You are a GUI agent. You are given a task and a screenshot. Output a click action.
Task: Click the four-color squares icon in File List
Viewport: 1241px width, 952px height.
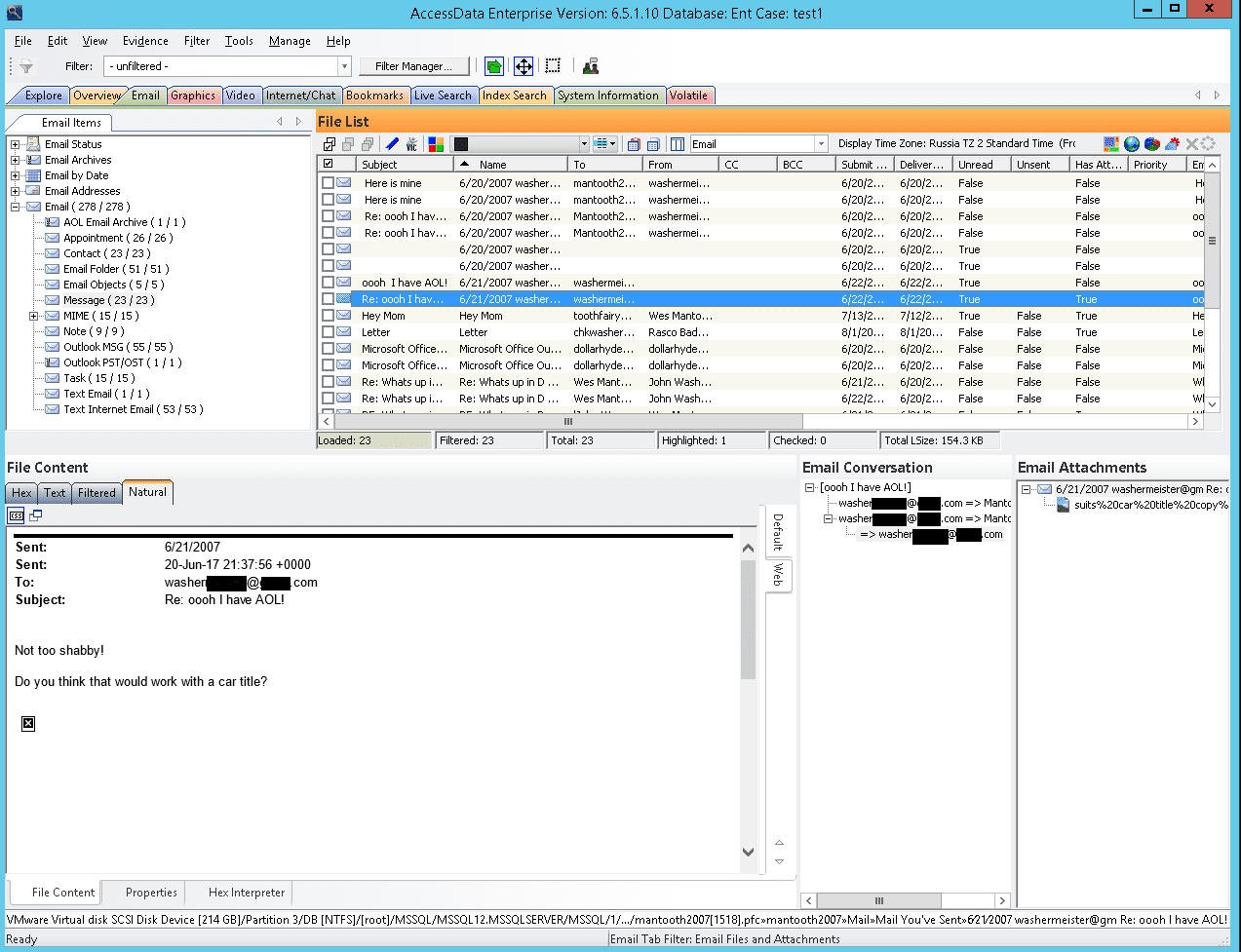(436, 144)
